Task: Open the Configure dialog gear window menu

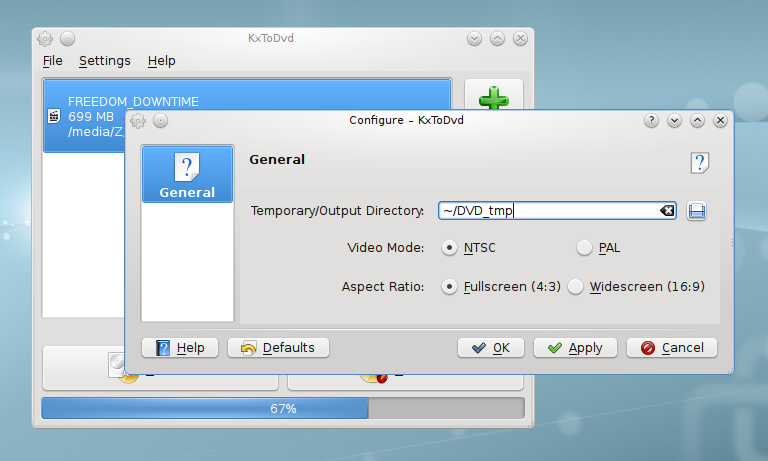Action: [138, 121]
